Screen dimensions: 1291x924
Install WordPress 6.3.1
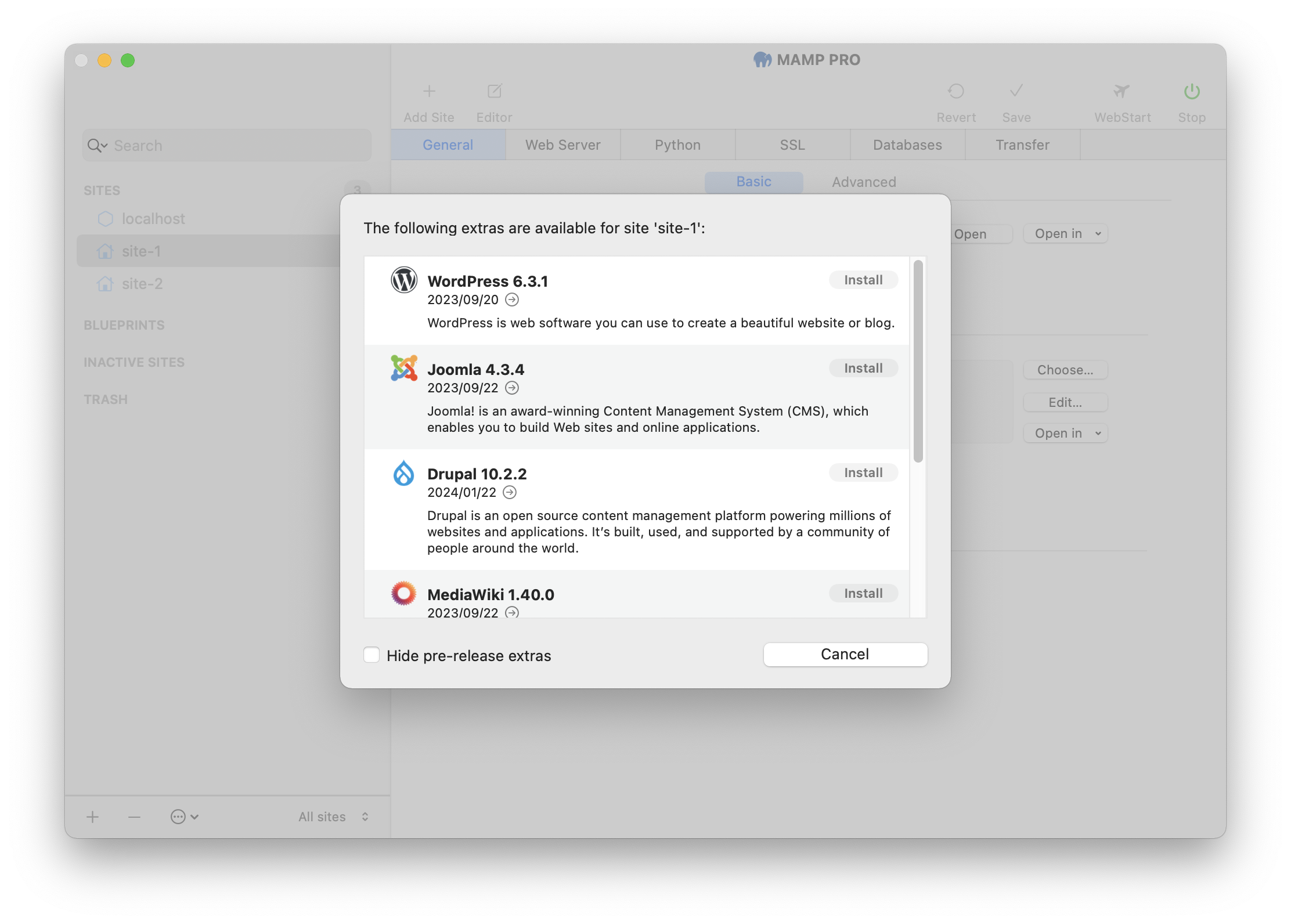pyautogui.click(x=862, y=279)
